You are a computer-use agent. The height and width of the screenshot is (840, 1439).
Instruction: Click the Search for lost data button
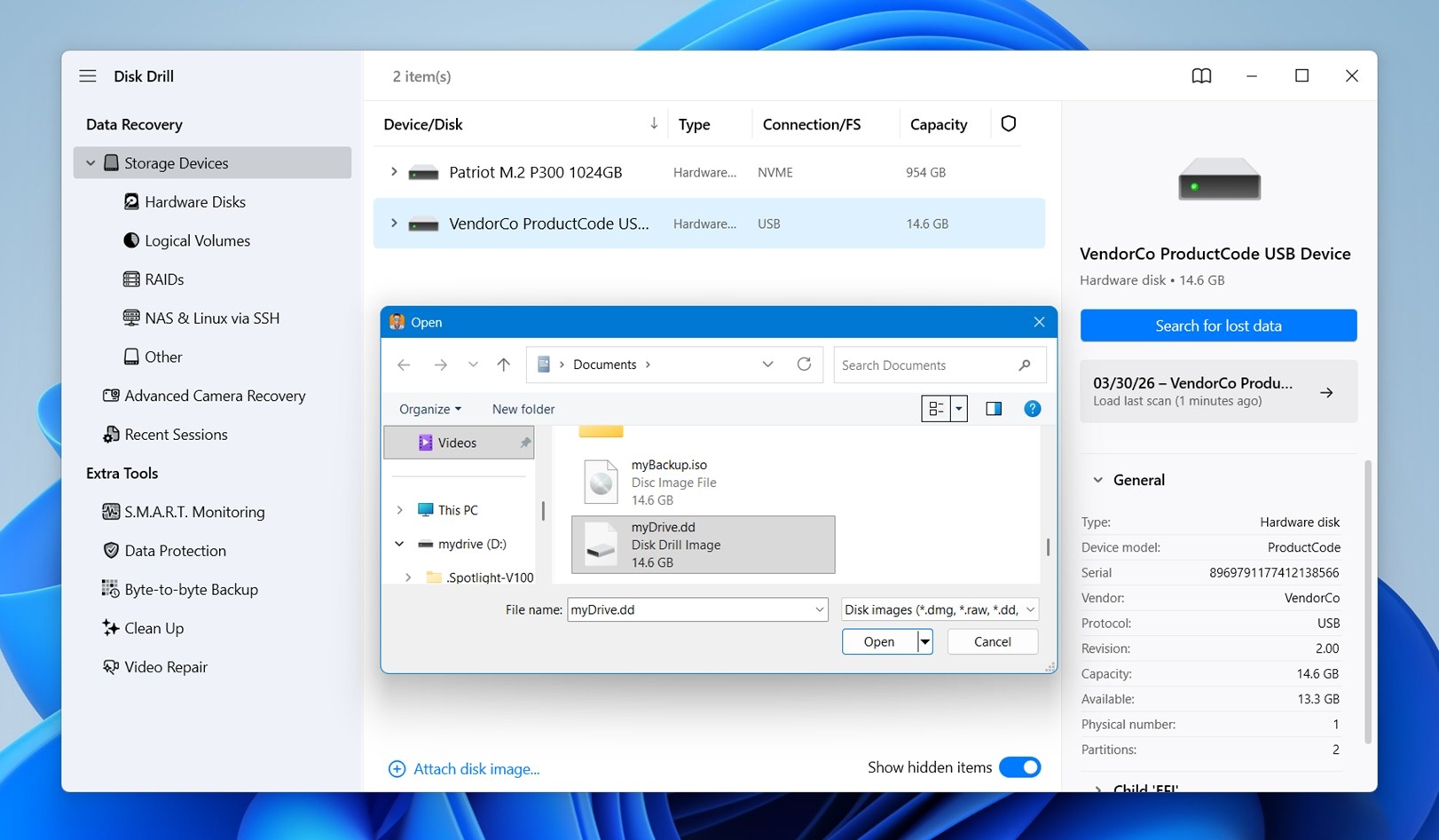coord(1218,326)
